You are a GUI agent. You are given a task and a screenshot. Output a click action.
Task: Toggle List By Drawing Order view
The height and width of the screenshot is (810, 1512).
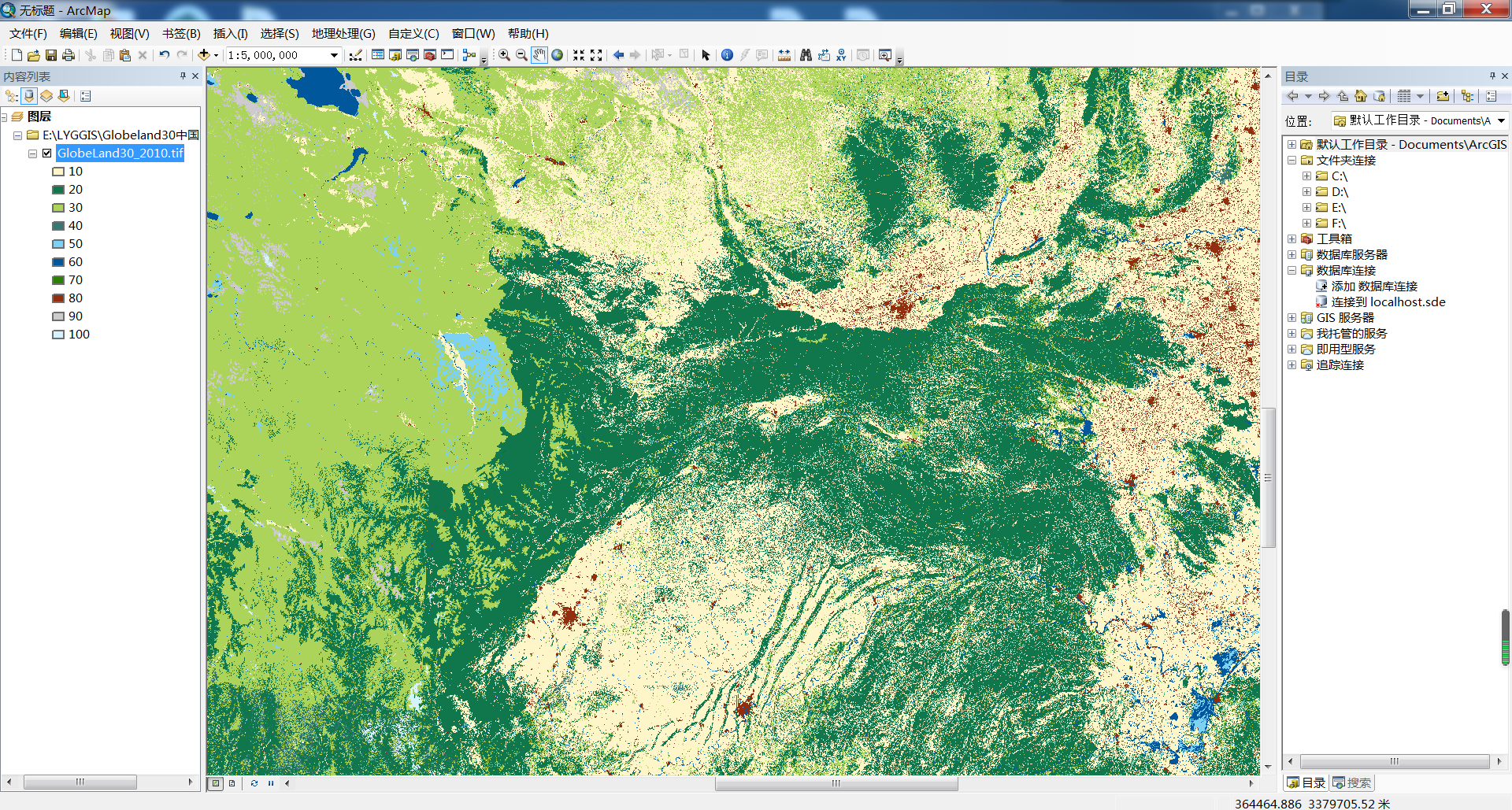(12, 96)
